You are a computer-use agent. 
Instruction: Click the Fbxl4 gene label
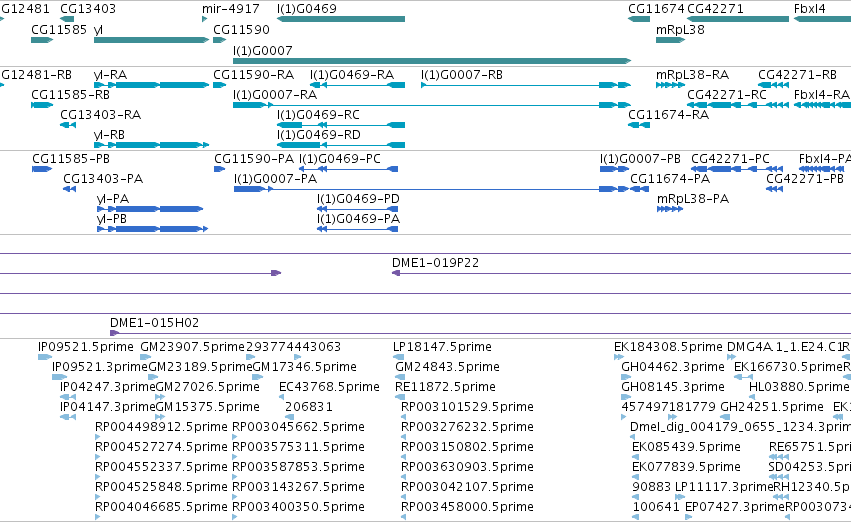point(809,9)
